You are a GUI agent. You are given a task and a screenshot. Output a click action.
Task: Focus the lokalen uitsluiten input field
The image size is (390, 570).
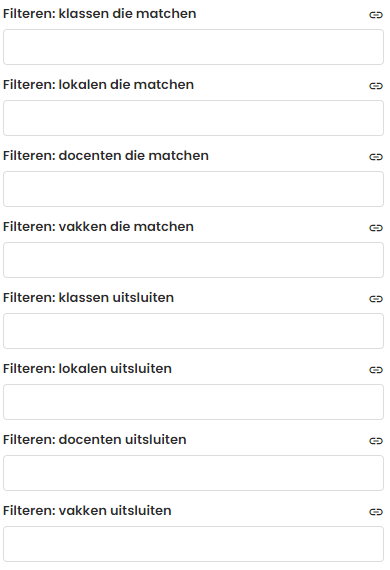coord(193,402)
